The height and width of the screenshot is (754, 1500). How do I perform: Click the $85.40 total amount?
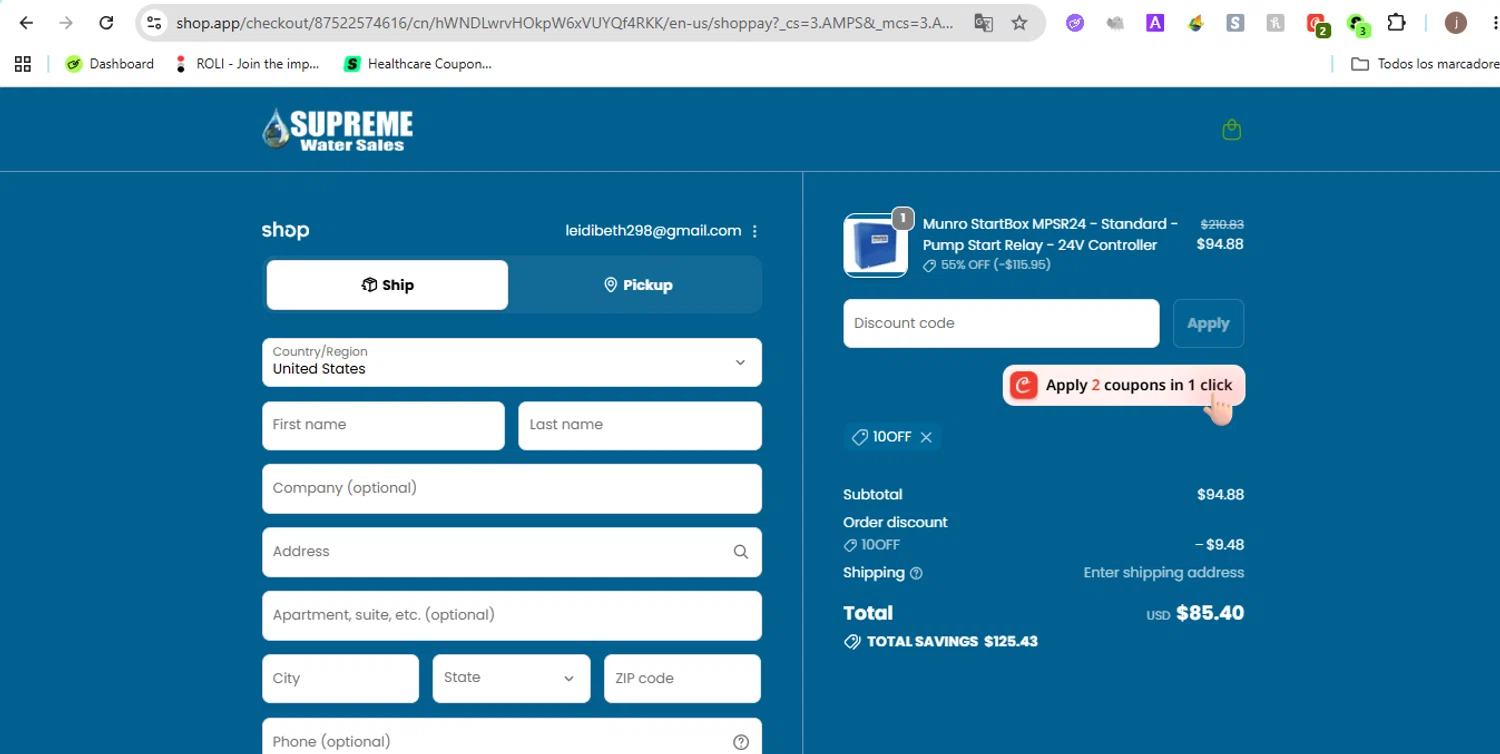point(1210,613)
